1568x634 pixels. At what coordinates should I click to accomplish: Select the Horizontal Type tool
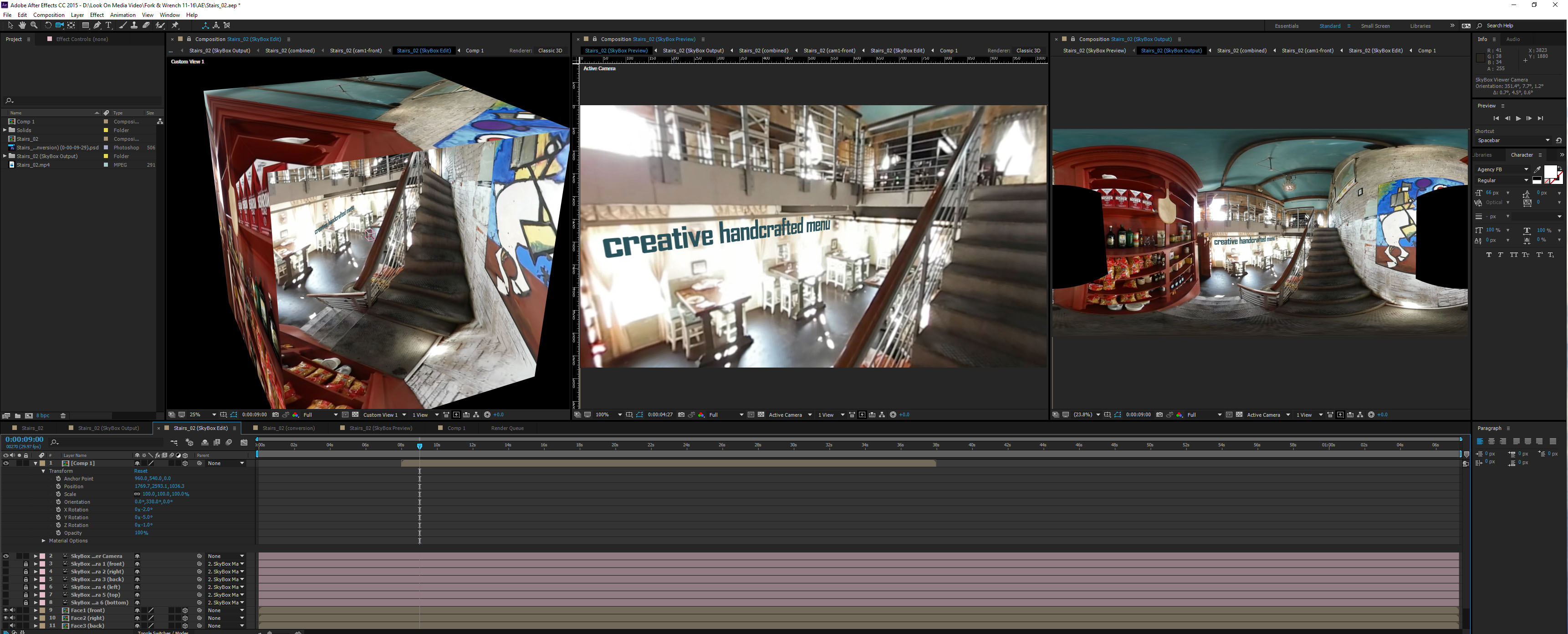[x=109, y=26]
